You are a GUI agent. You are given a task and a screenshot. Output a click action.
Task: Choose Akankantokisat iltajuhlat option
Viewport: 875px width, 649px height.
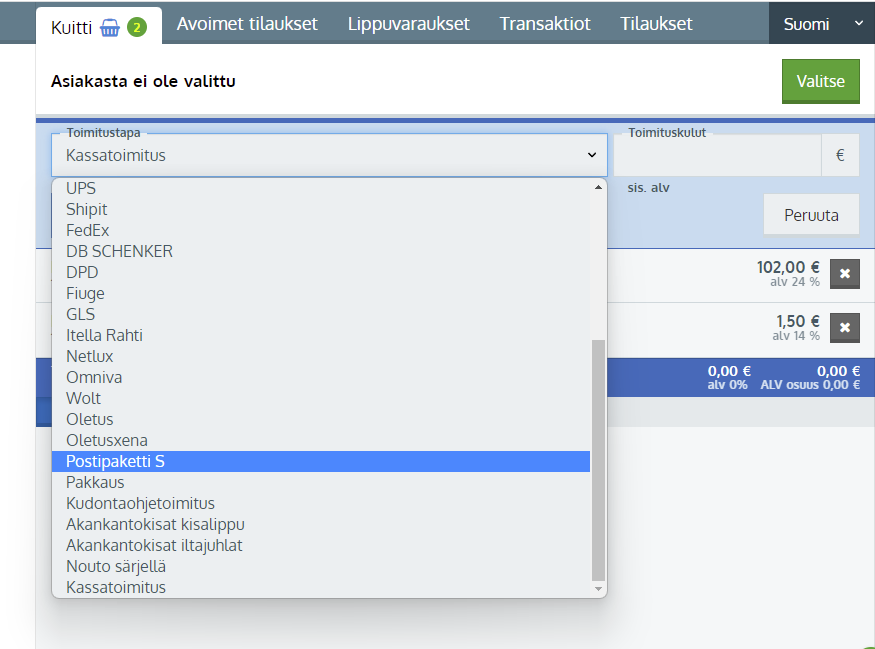click(x=321, y=545)
